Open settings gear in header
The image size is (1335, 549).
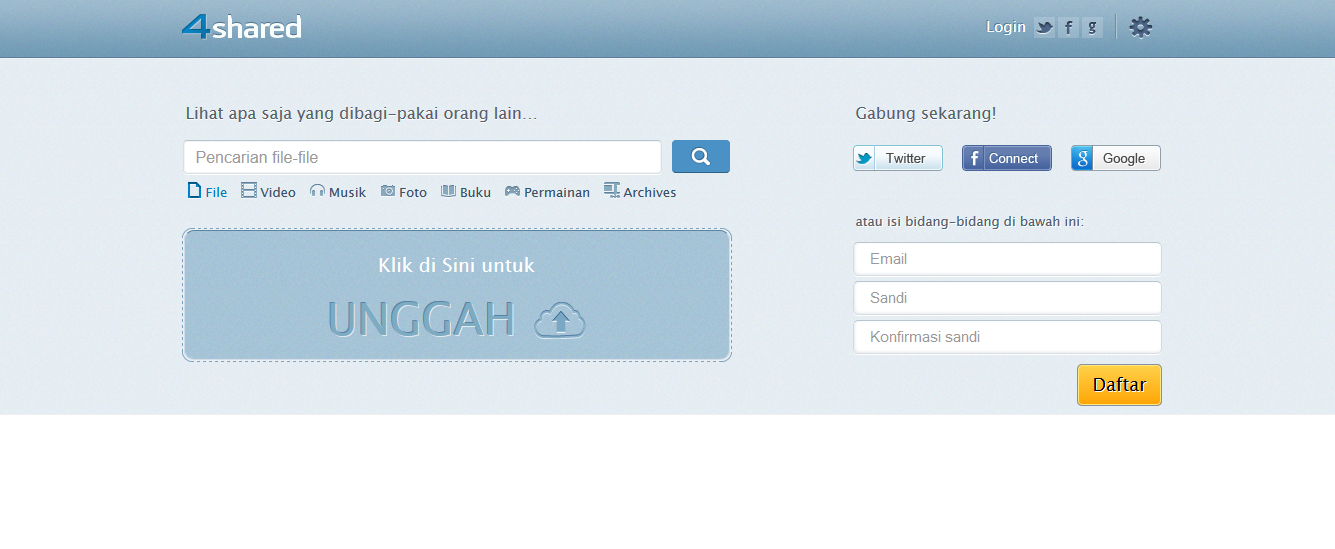(1141, 27)
